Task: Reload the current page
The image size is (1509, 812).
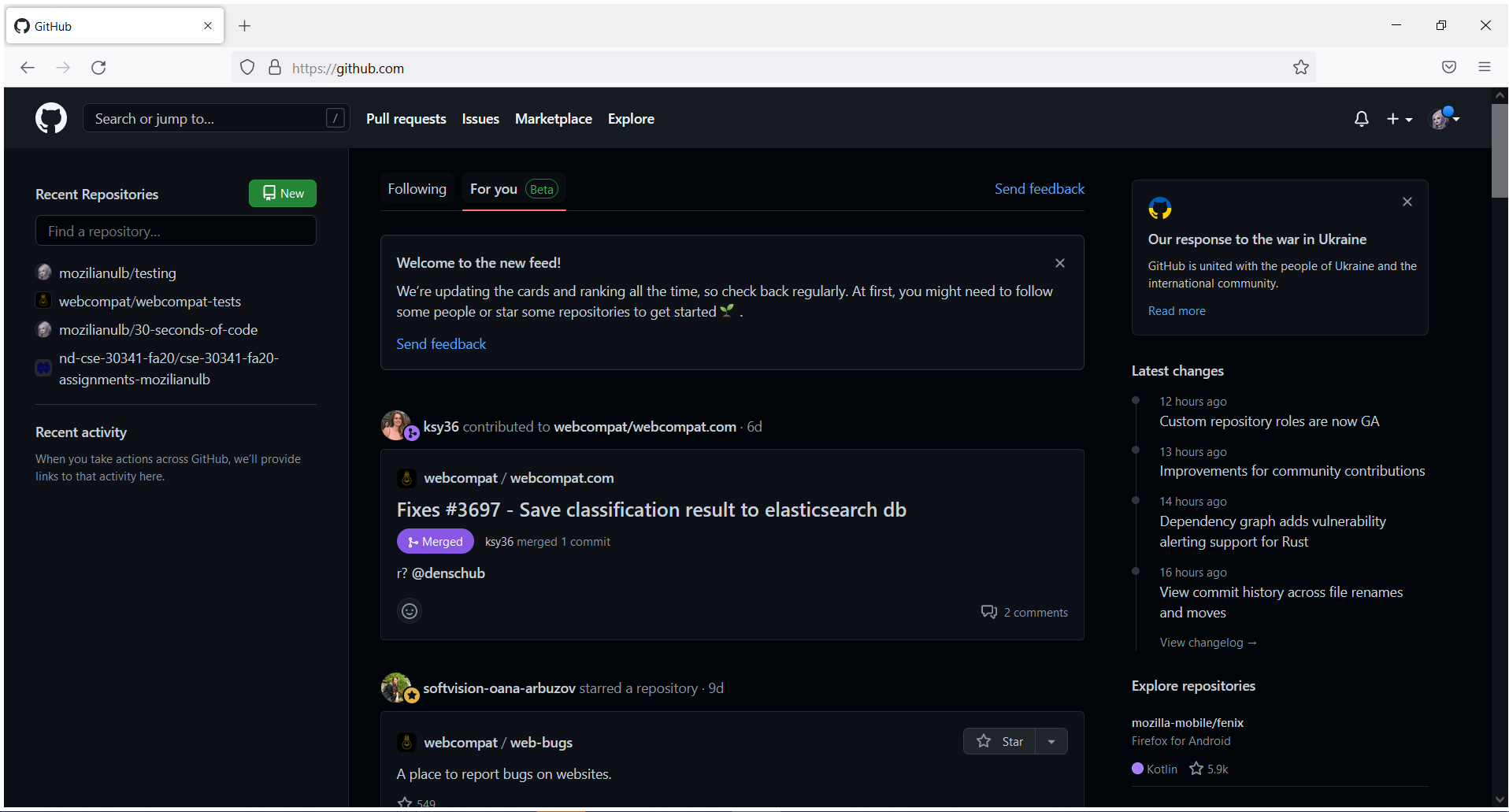Action: [98, 68]
